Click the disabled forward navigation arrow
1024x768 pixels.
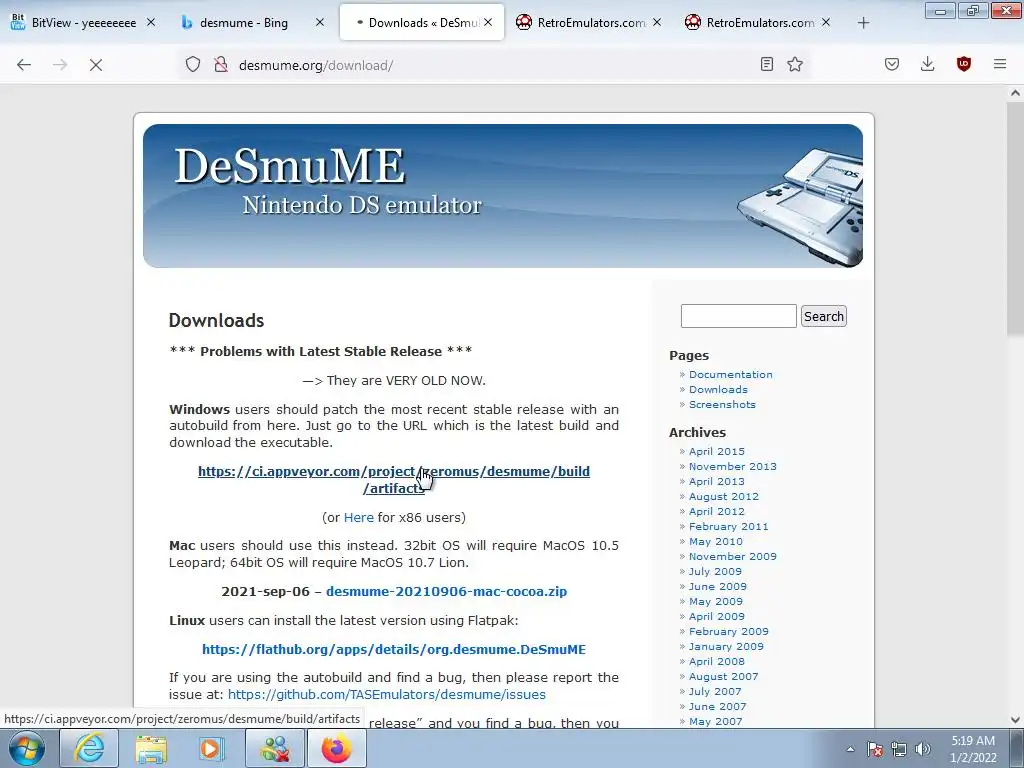(x=60, y=65)
